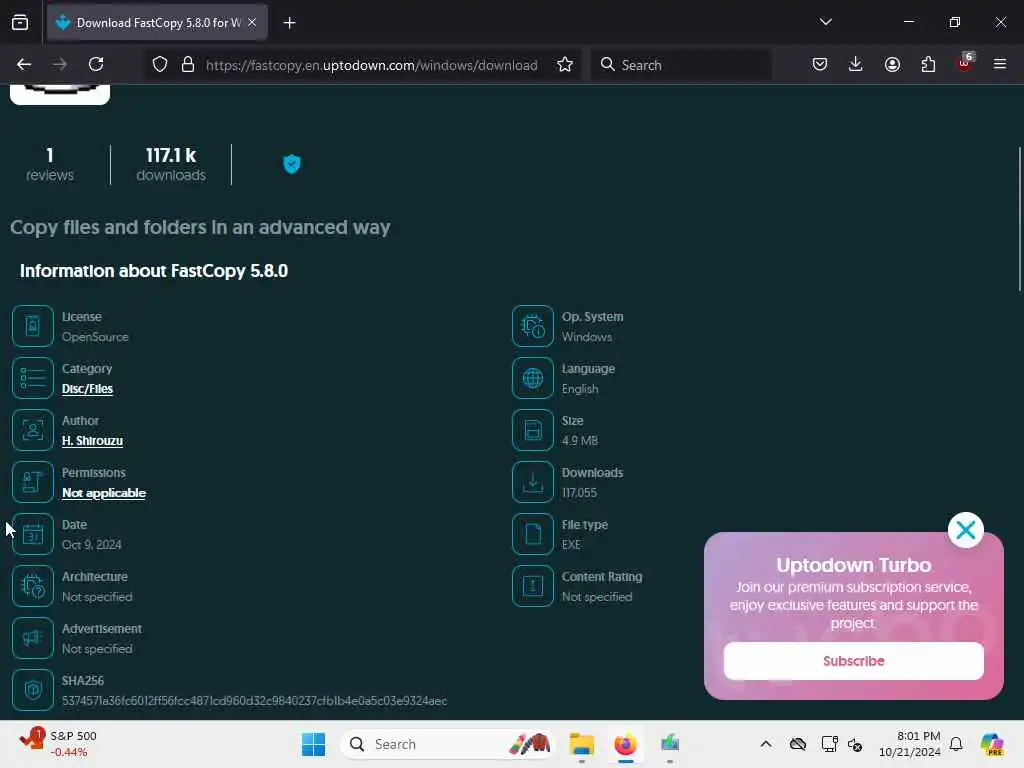This screenshot has width=1024, height=768.
Task: Open the notifications bell
Action: click(x=956, y=744)
